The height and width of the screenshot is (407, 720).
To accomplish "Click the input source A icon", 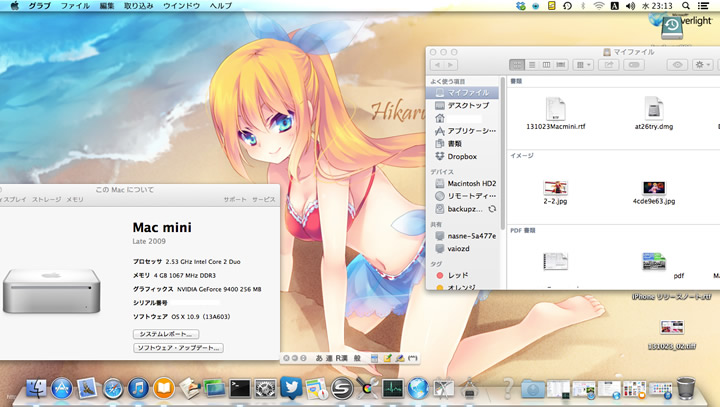I will pos(614,6).
